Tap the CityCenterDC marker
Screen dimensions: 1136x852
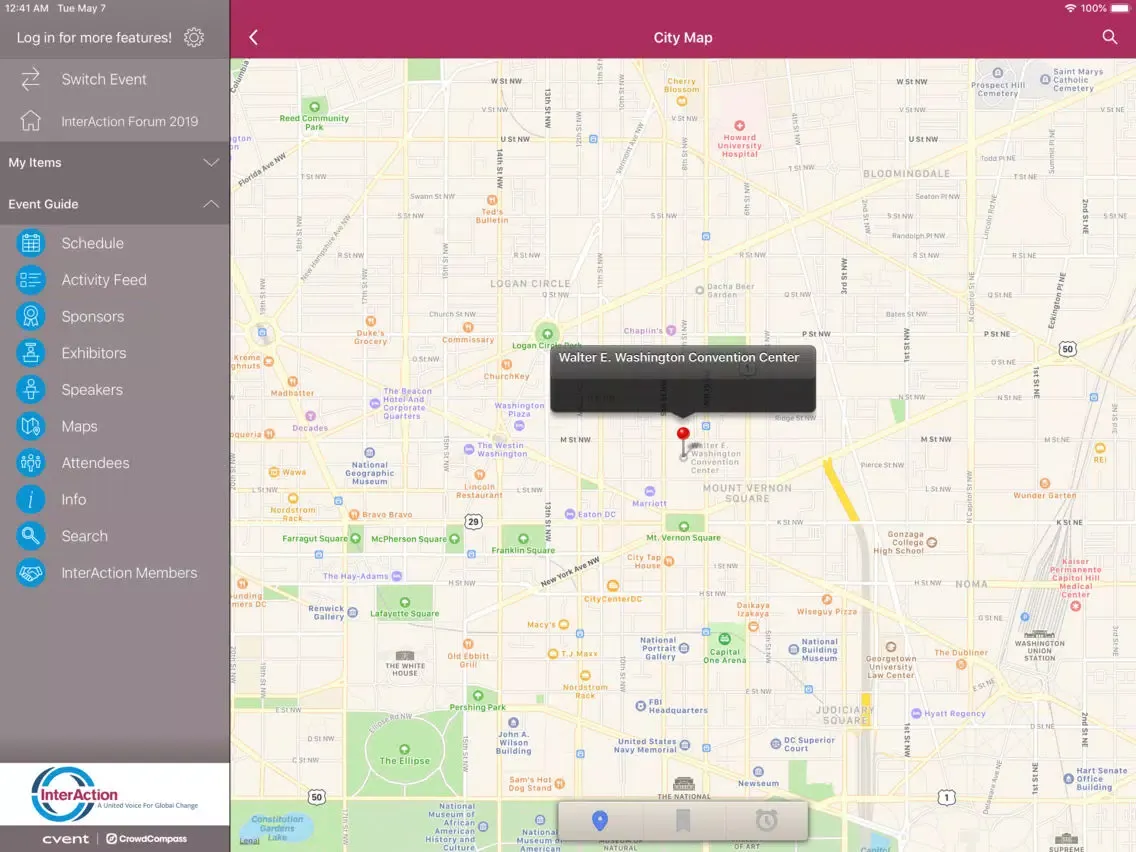click(613, 586)
